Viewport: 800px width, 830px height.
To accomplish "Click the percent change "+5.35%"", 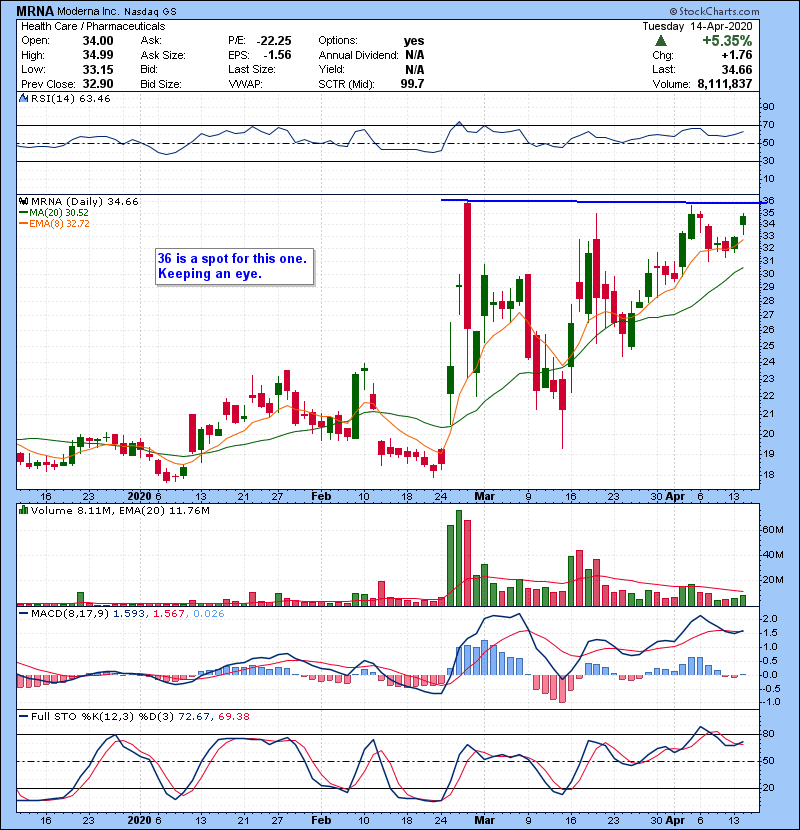I will (727, 41).
